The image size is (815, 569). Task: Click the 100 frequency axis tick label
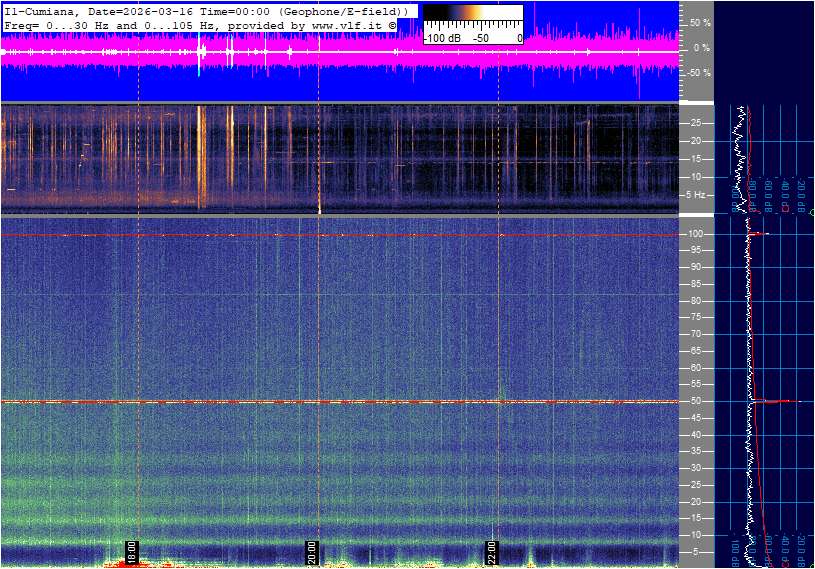coord(695,234)
